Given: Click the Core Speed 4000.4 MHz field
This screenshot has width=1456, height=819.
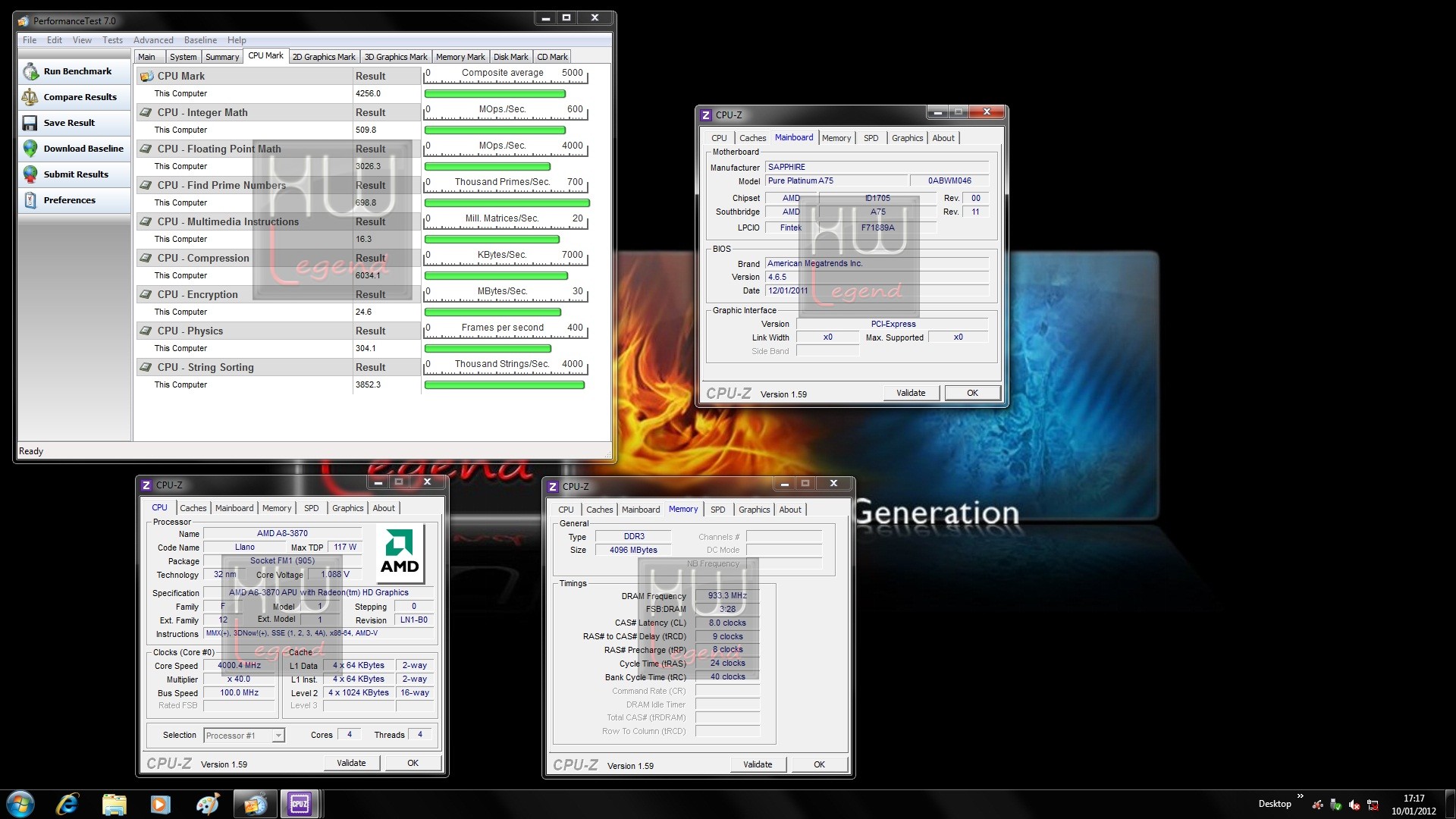Looking at the screenshot, I should tap(239, 666).
